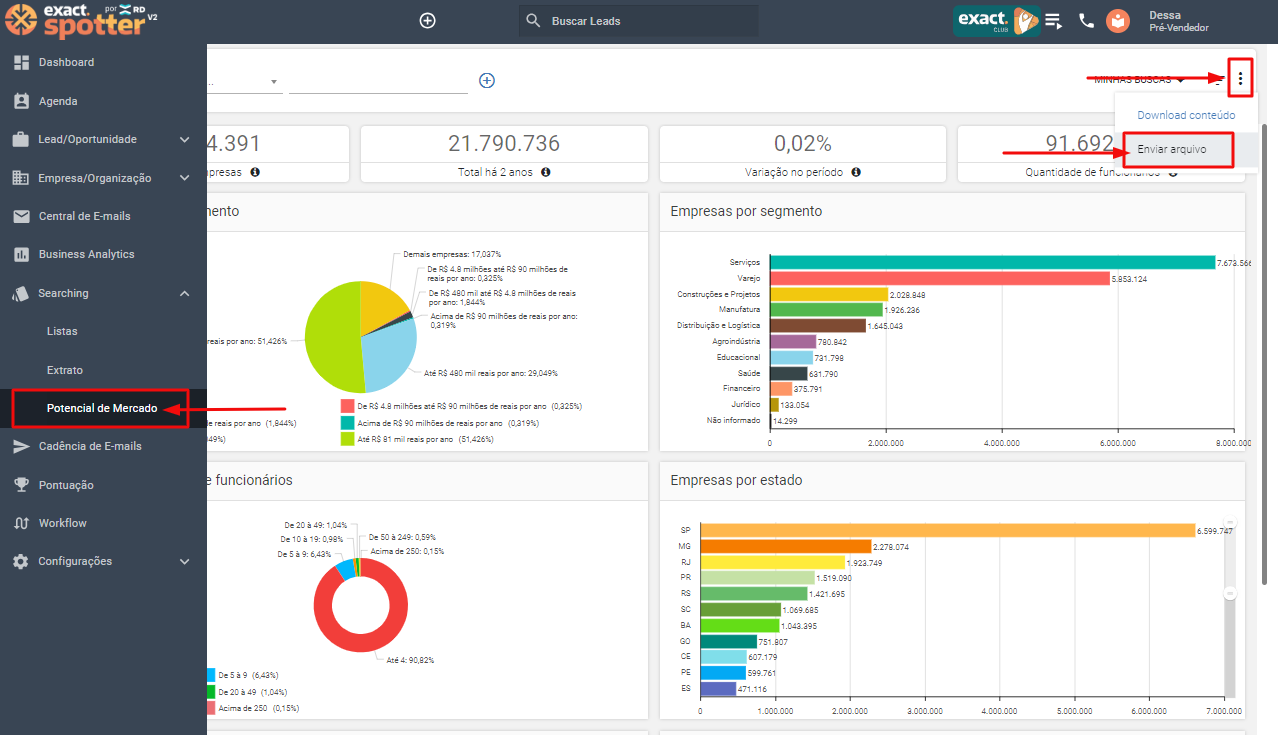Open the MINHAS BUSCAS dropdown

point(1140,79)
